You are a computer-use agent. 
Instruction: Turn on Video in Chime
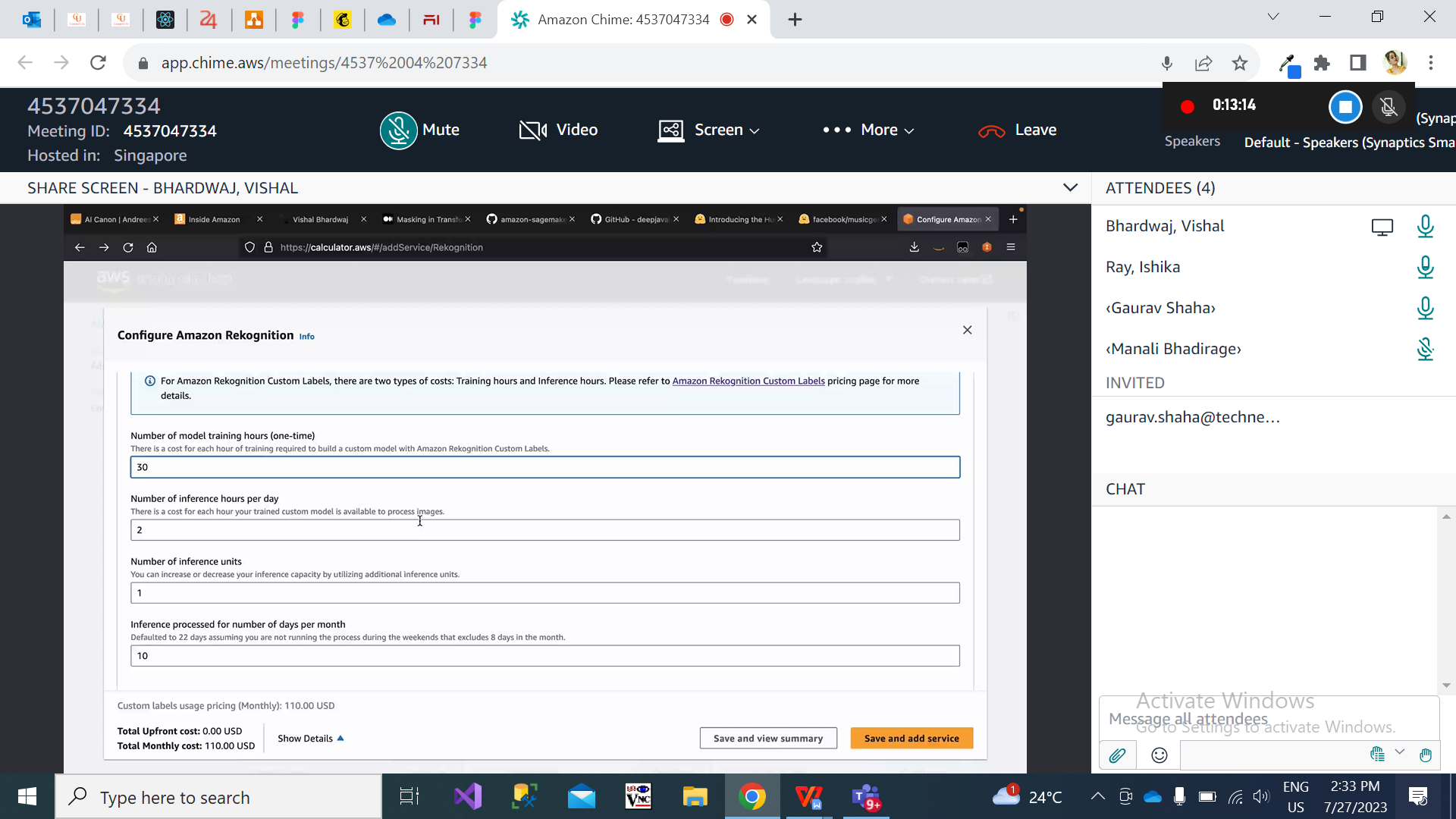pos(558,130)
